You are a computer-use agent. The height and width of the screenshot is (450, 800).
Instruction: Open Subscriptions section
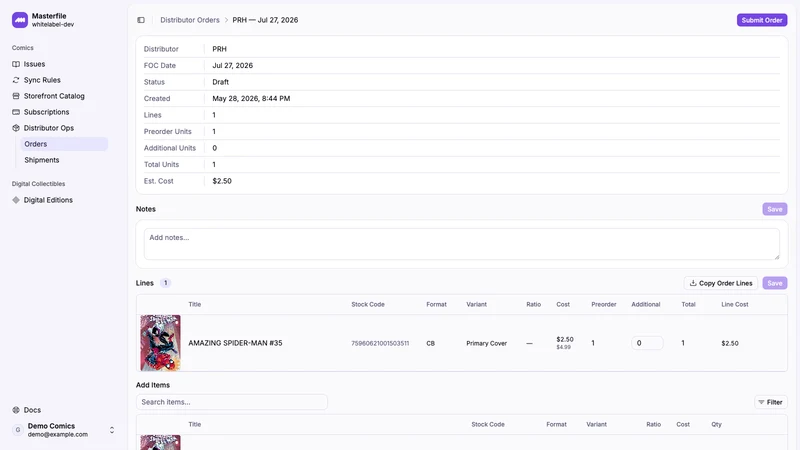pos(46,112)
